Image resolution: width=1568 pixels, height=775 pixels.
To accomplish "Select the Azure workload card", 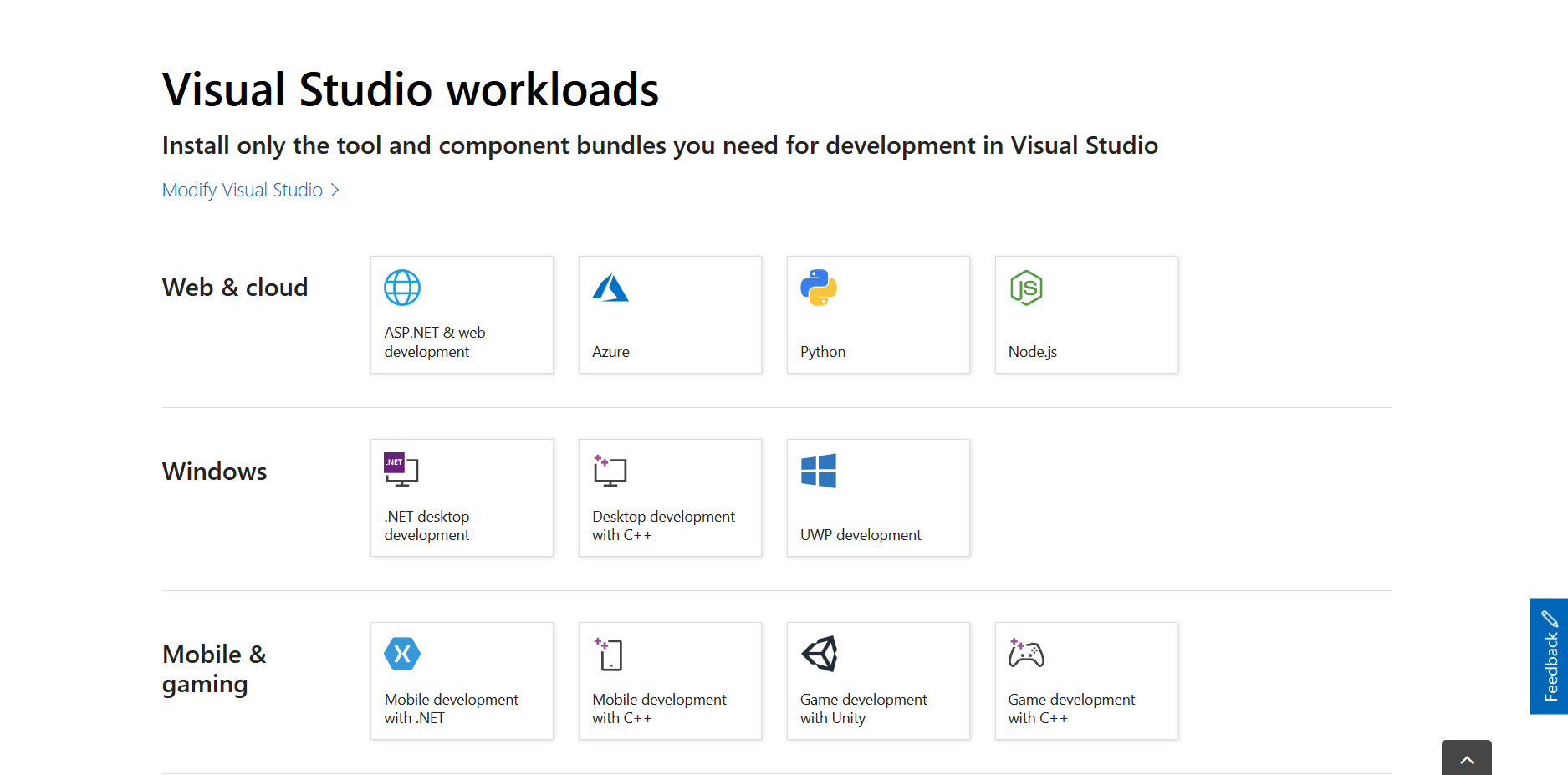I will point(669,315).
